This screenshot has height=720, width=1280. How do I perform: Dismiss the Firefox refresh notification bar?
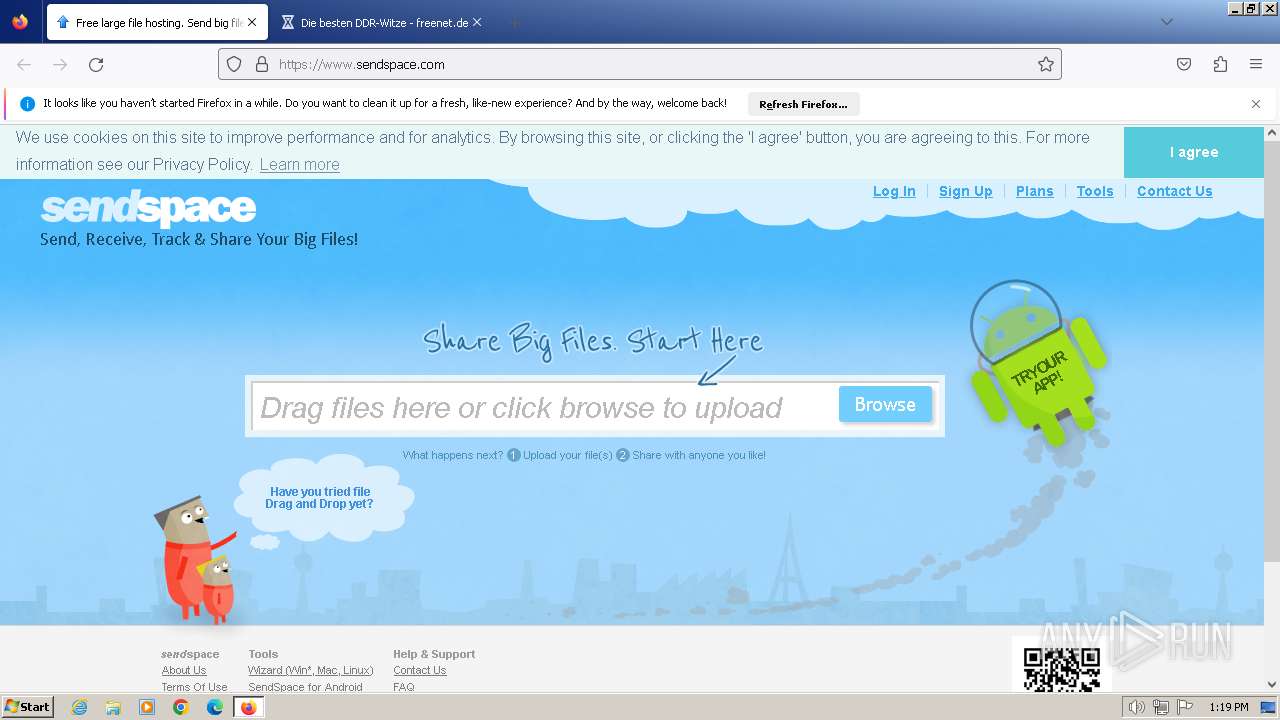point(1256,104)
